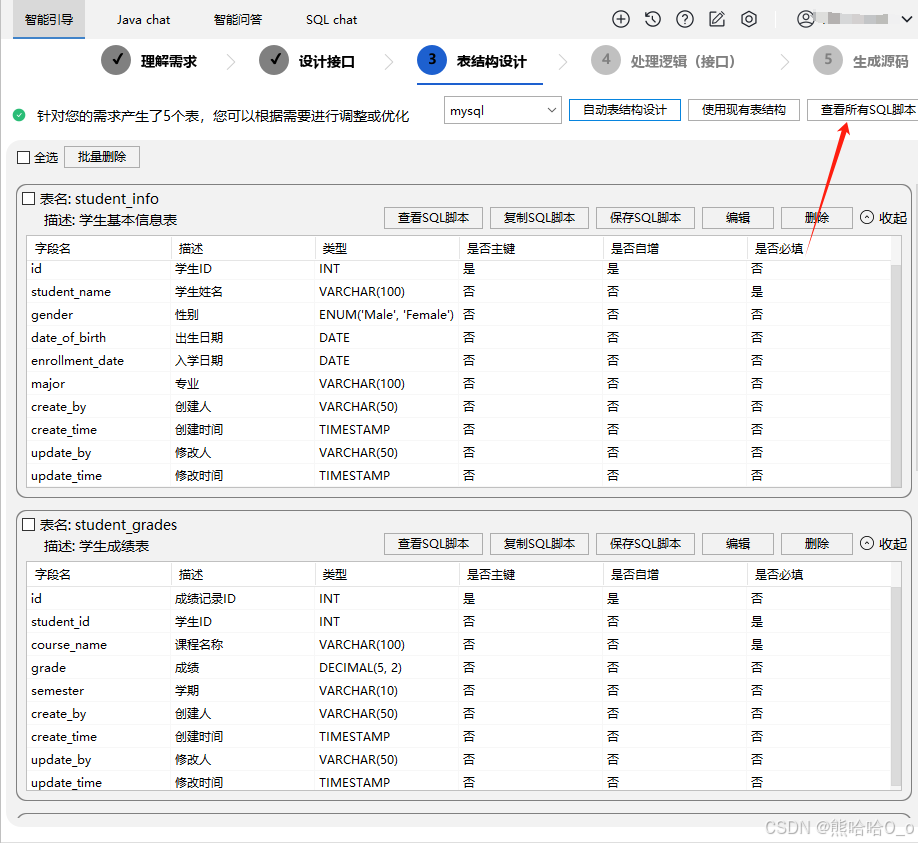
Task: Edit the student_grades table
Action: coord(738,544)
